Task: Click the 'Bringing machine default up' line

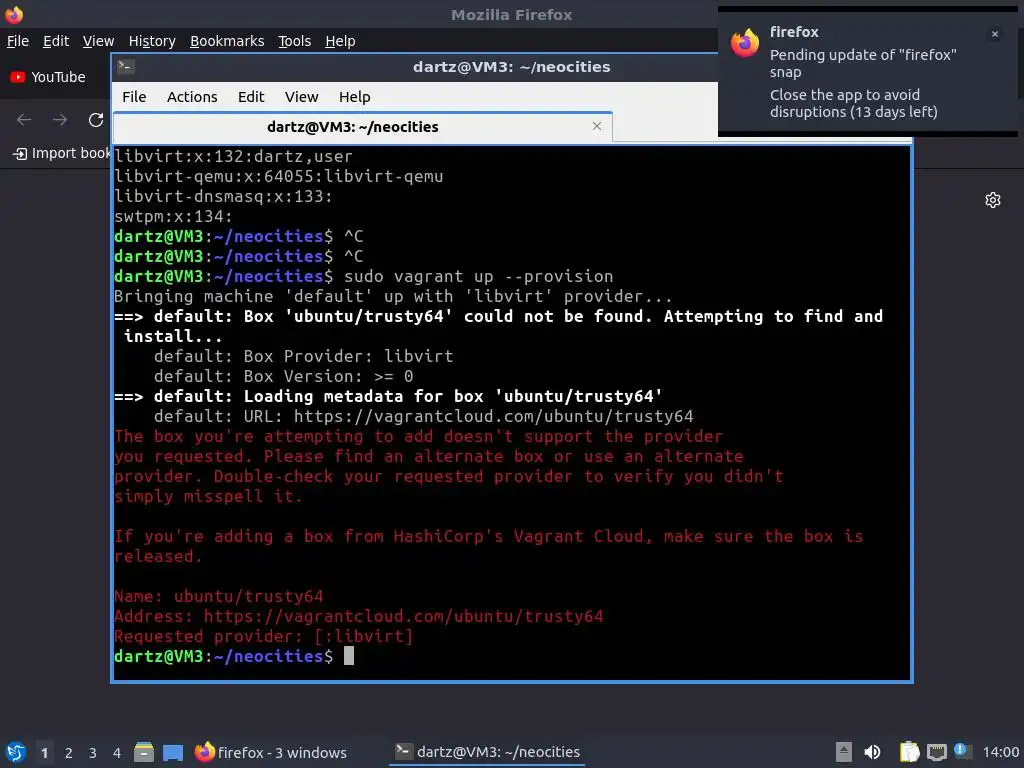Action: point(393,296)
